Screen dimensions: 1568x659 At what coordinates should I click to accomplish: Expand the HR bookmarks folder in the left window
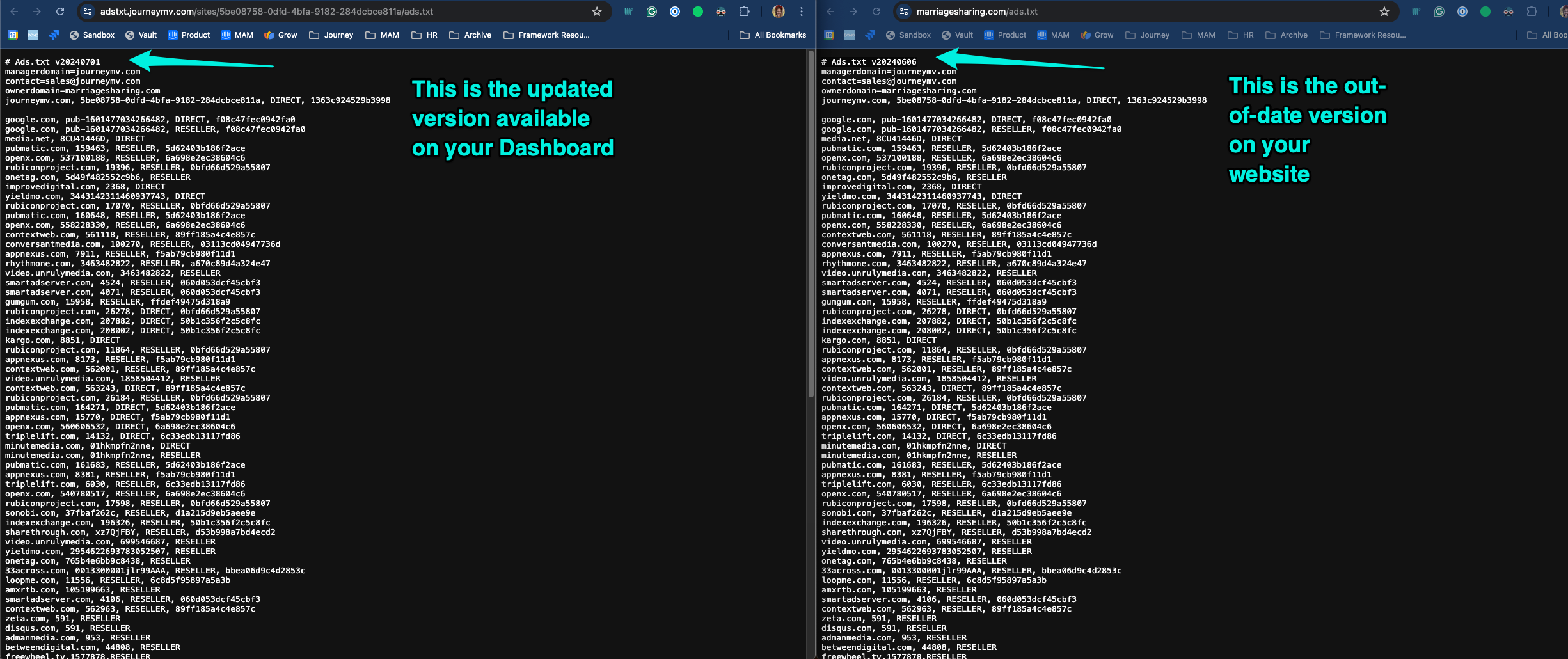pos(425,35)
